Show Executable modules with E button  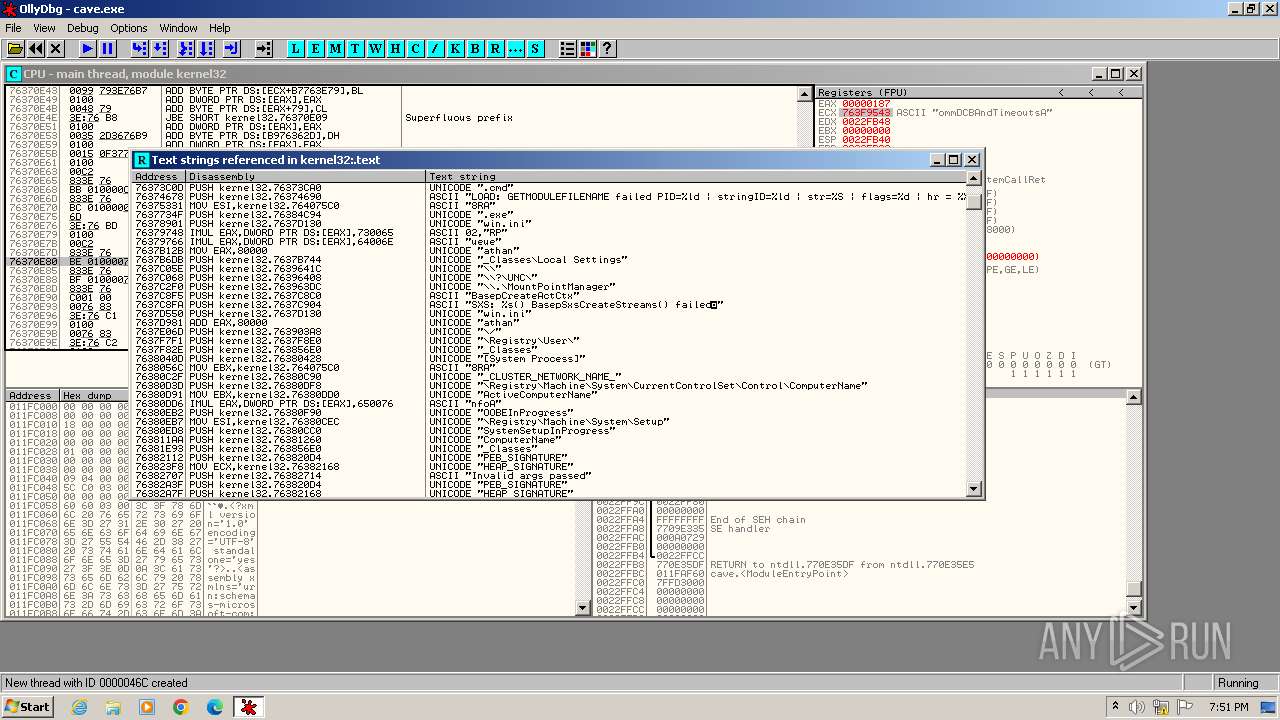pyautogui.click(x=316, y=48)
